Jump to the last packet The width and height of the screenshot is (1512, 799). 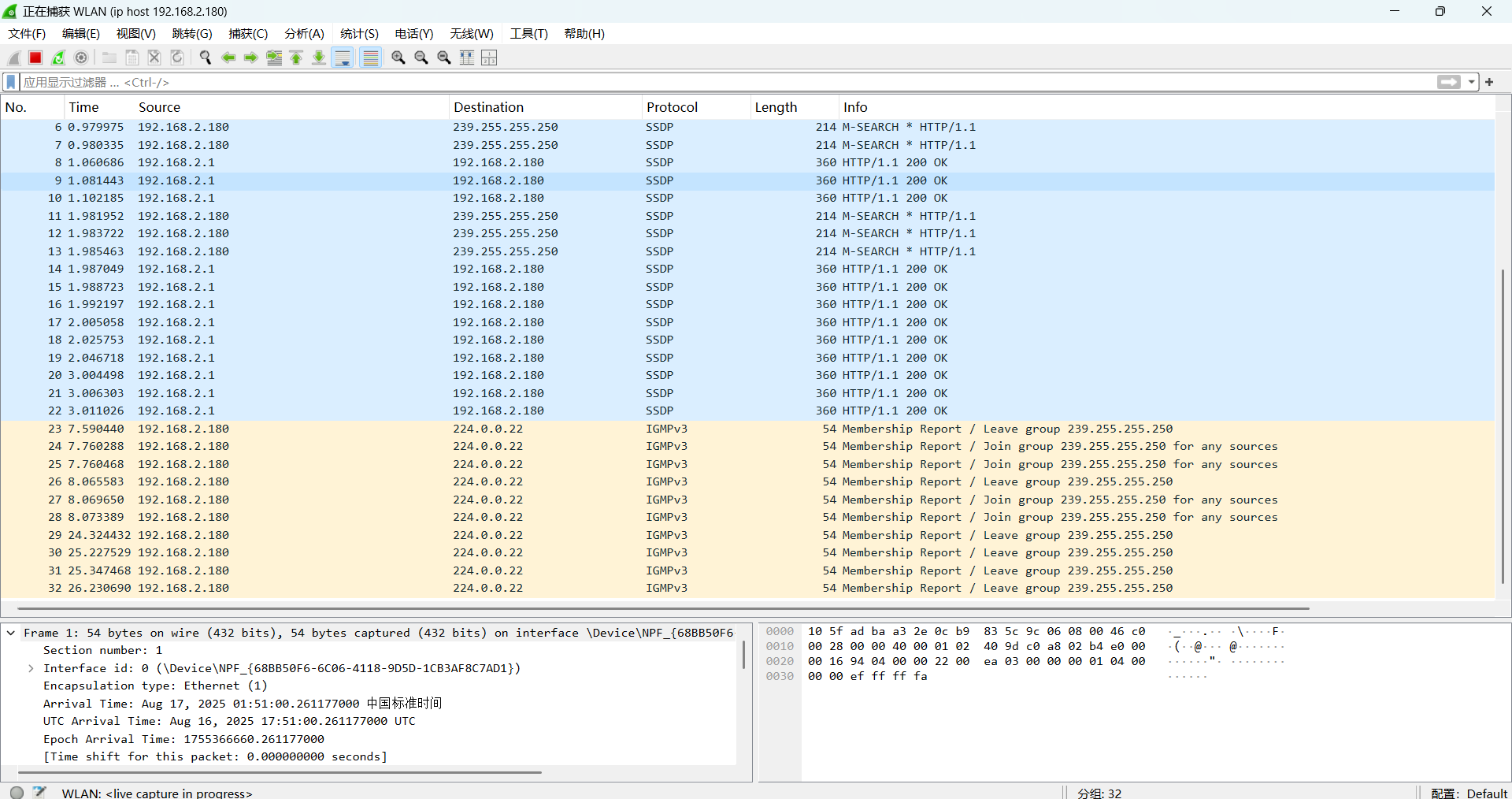(319, 58)
